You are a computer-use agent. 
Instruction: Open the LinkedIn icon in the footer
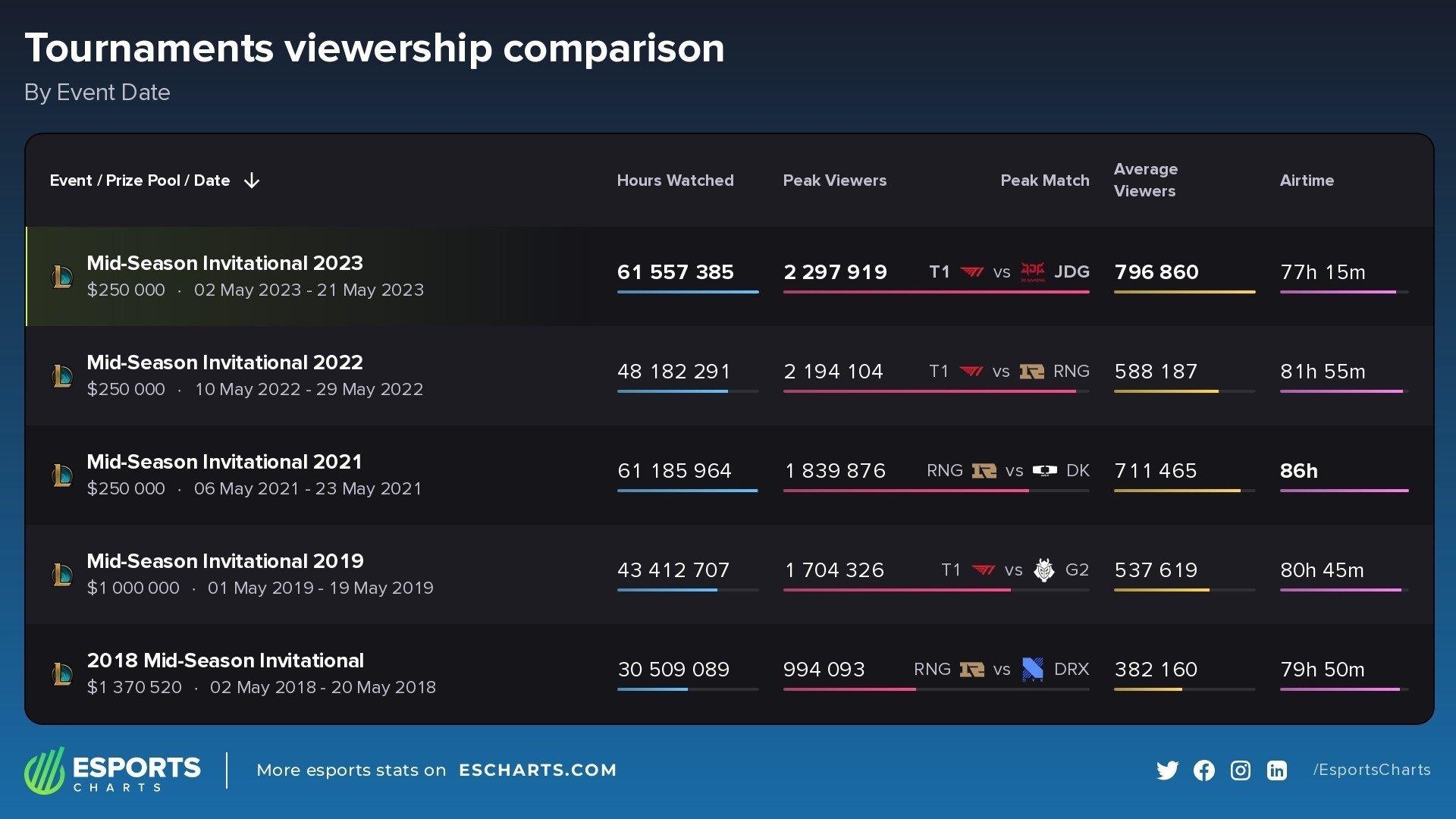click(x=1277, y=770)
